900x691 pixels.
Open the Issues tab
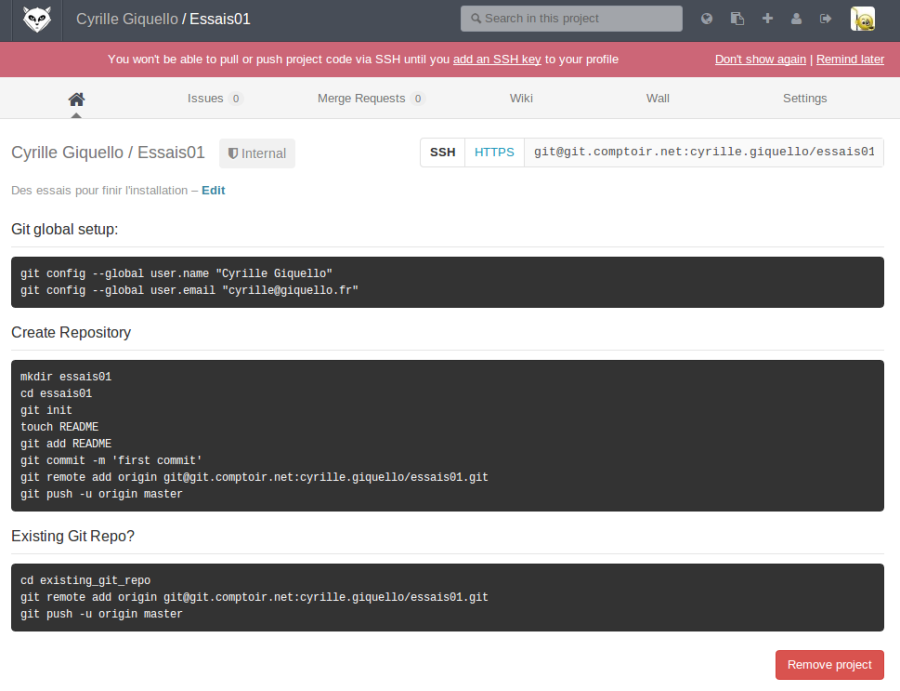coord(206,98)
